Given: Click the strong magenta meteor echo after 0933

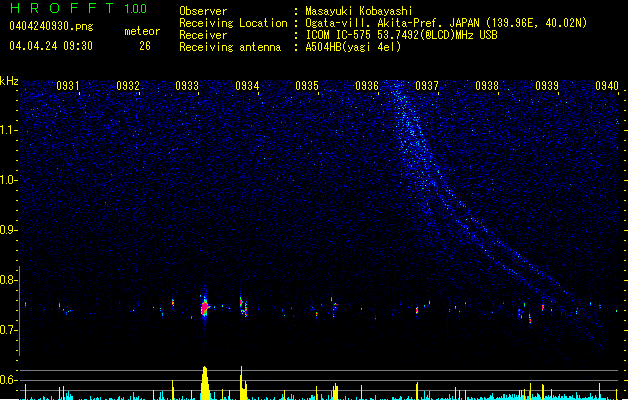Looking at the screenshot, I should (205, 308).
